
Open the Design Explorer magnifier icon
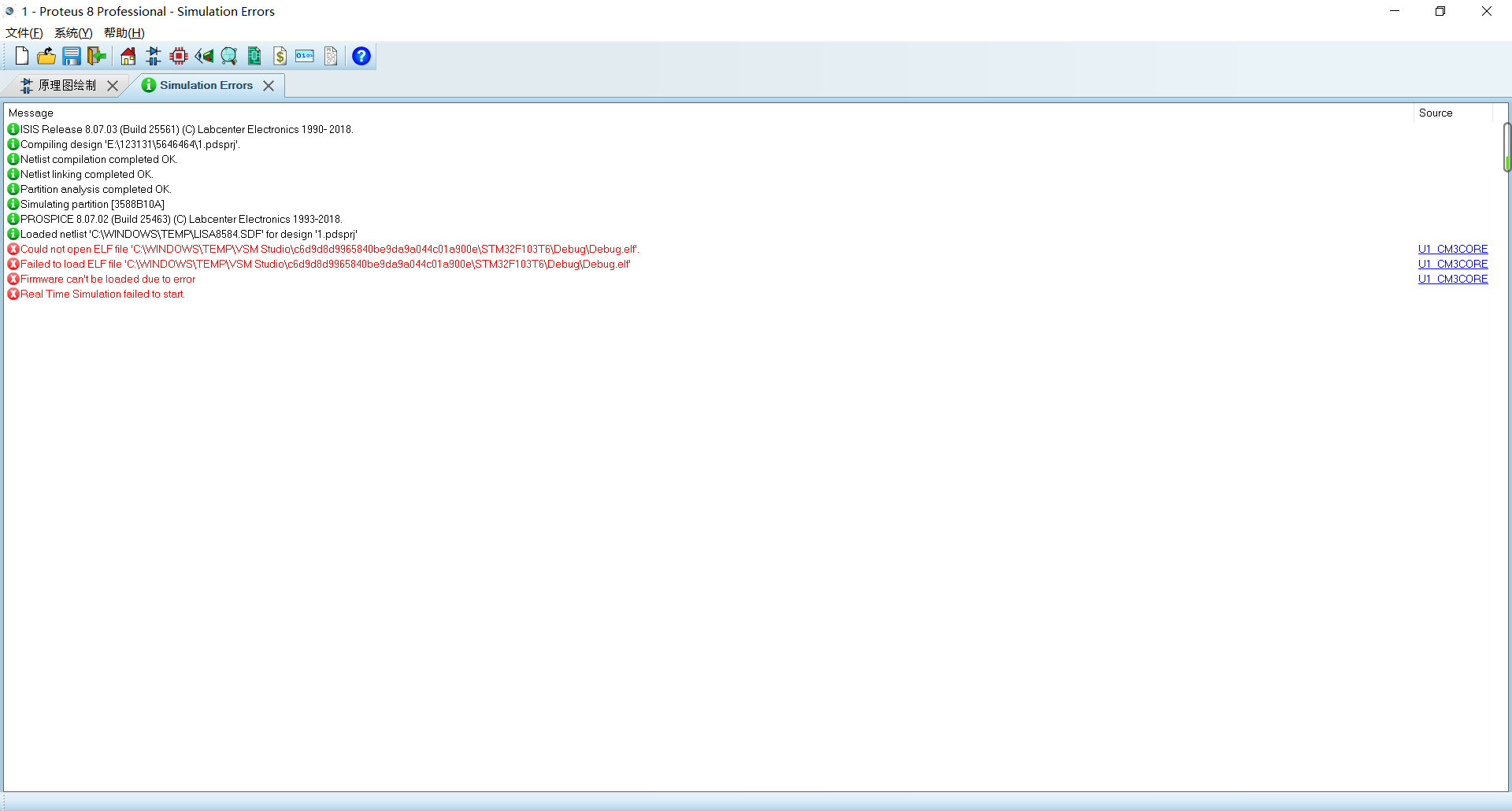[229, 56]
